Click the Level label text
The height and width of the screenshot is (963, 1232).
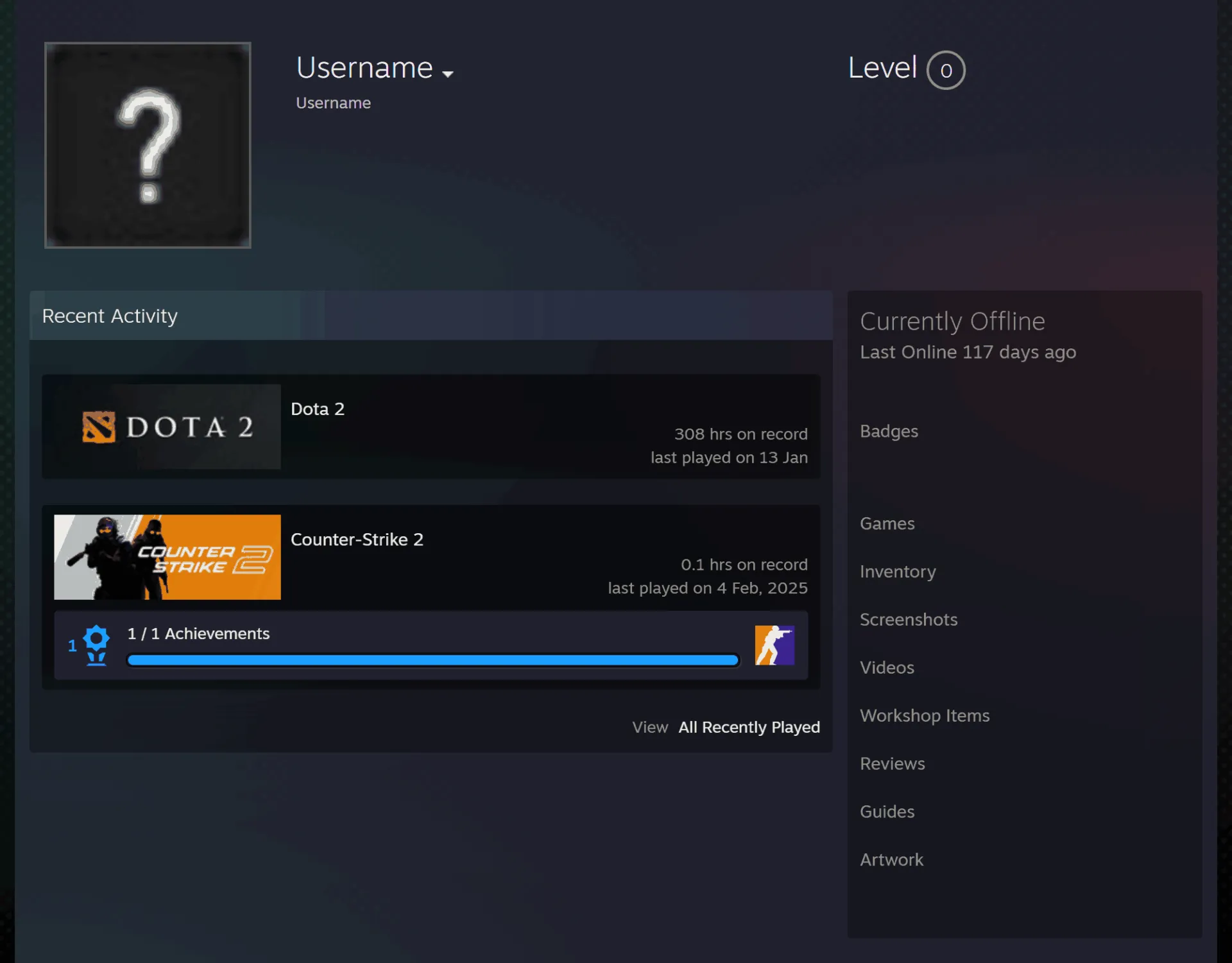tap(882, 68)
